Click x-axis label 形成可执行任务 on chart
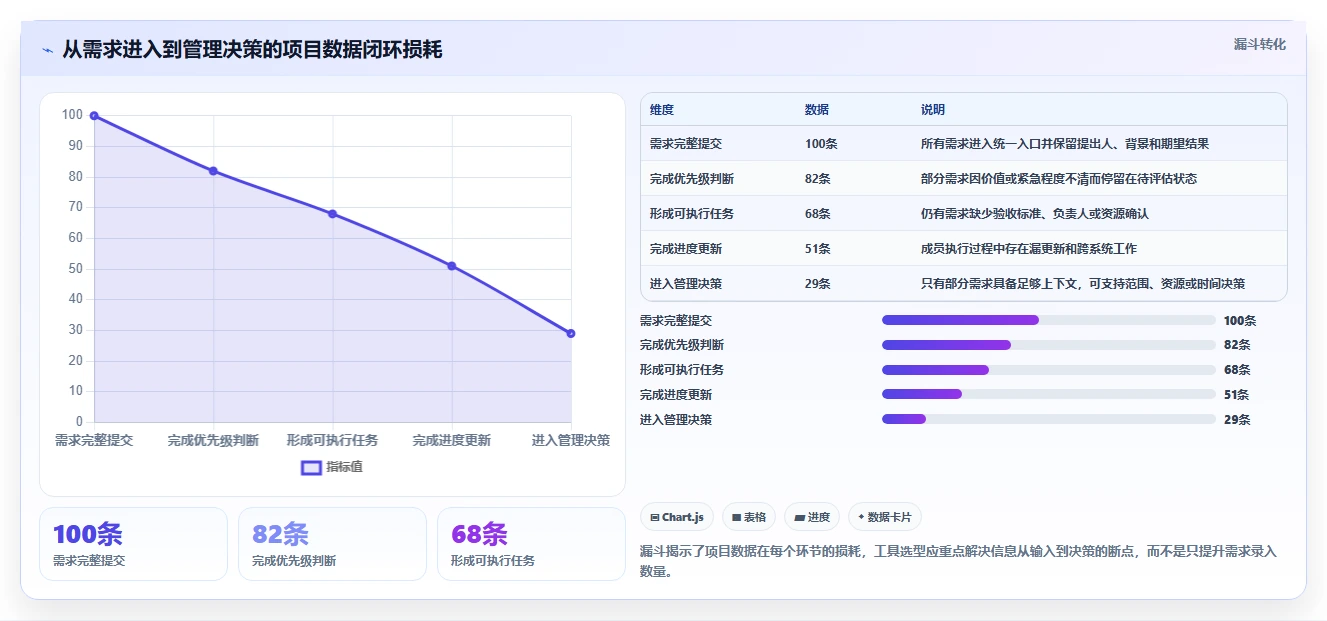The image size is (1327, 621). point(333,440)
